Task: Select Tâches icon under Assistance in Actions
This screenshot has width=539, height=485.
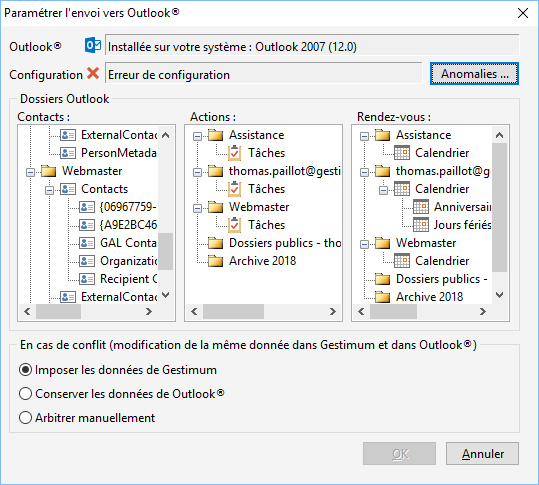Action: click(234, 153)
